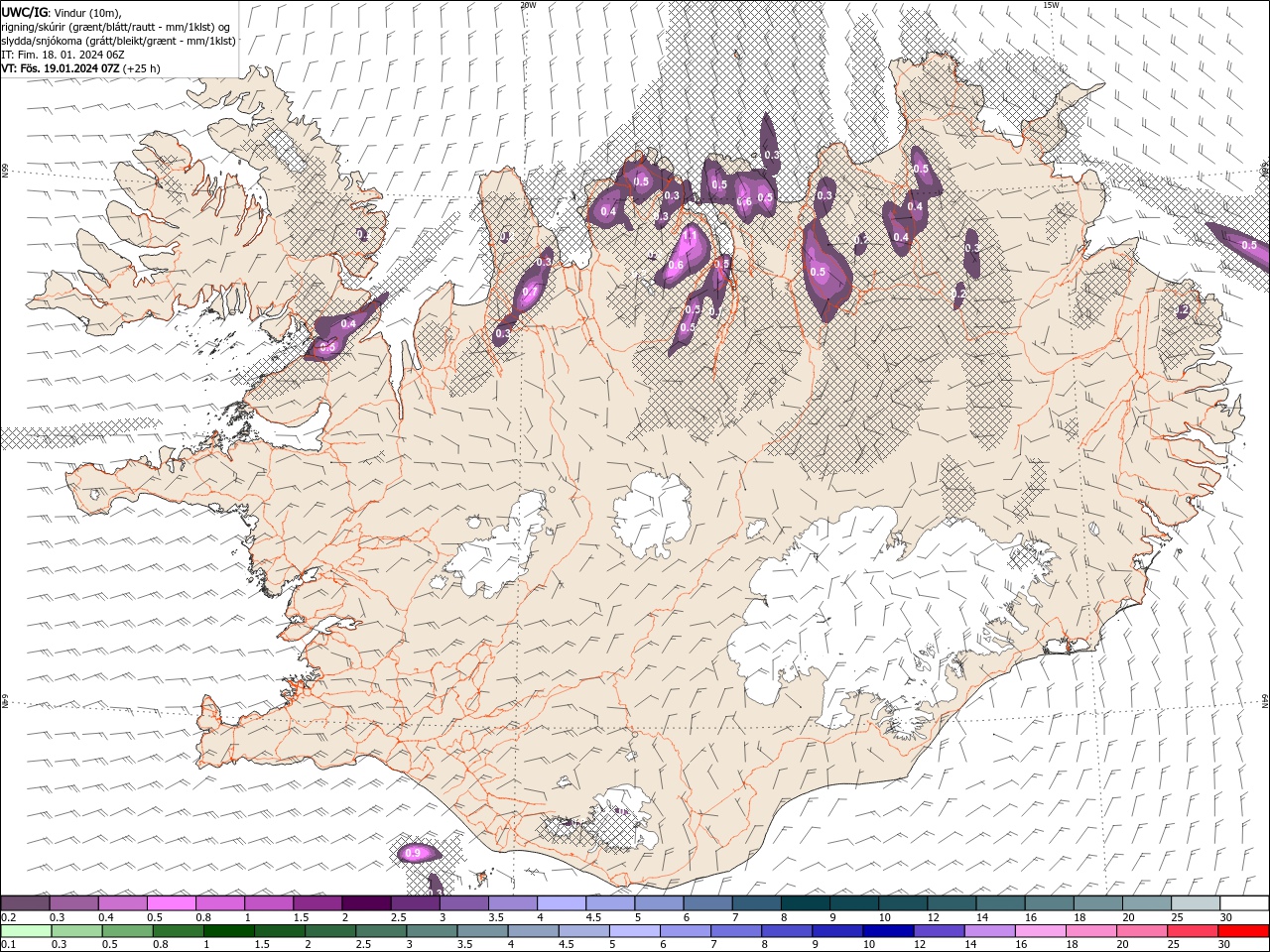1270x952 pixels.
Task: Click the 'IT: Fim. 18. 01. 2024 06Z' line
Action: [x=63, y=55]
